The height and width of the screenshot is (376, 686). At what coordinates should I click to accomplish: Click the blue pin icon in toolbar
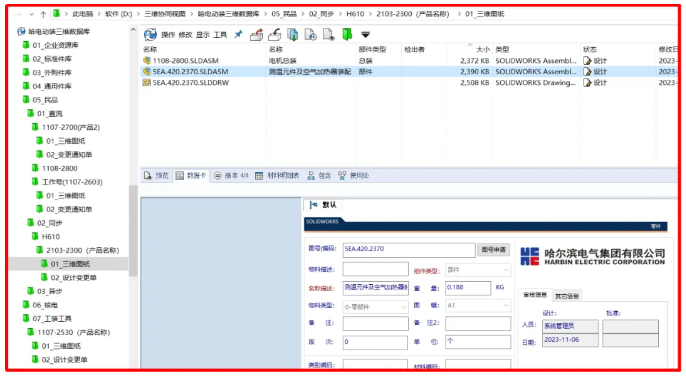pos(238,34)
